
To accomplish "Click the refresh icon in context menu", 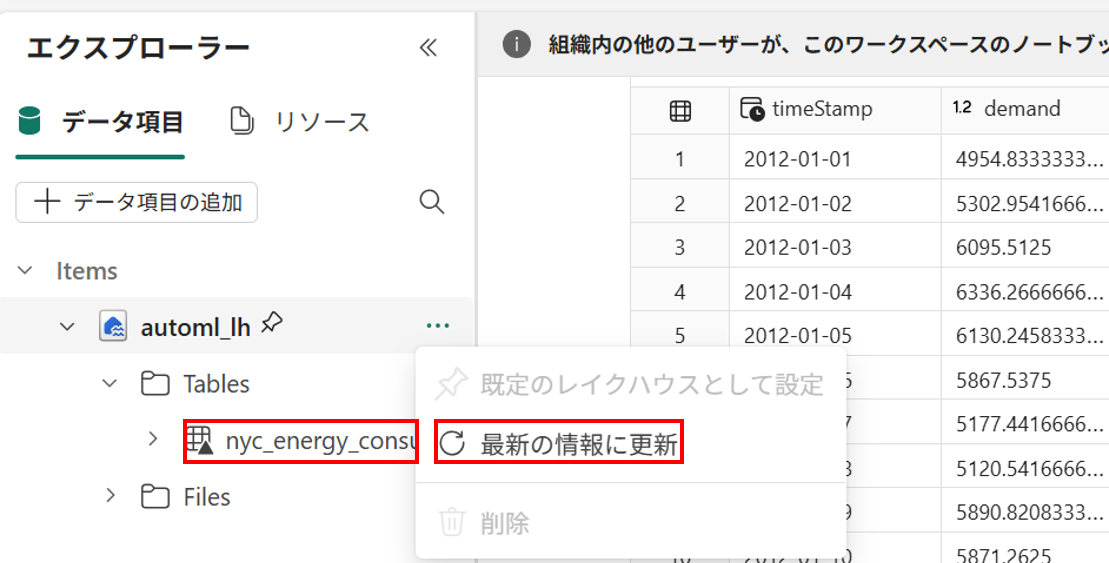I will click(452, 445).
